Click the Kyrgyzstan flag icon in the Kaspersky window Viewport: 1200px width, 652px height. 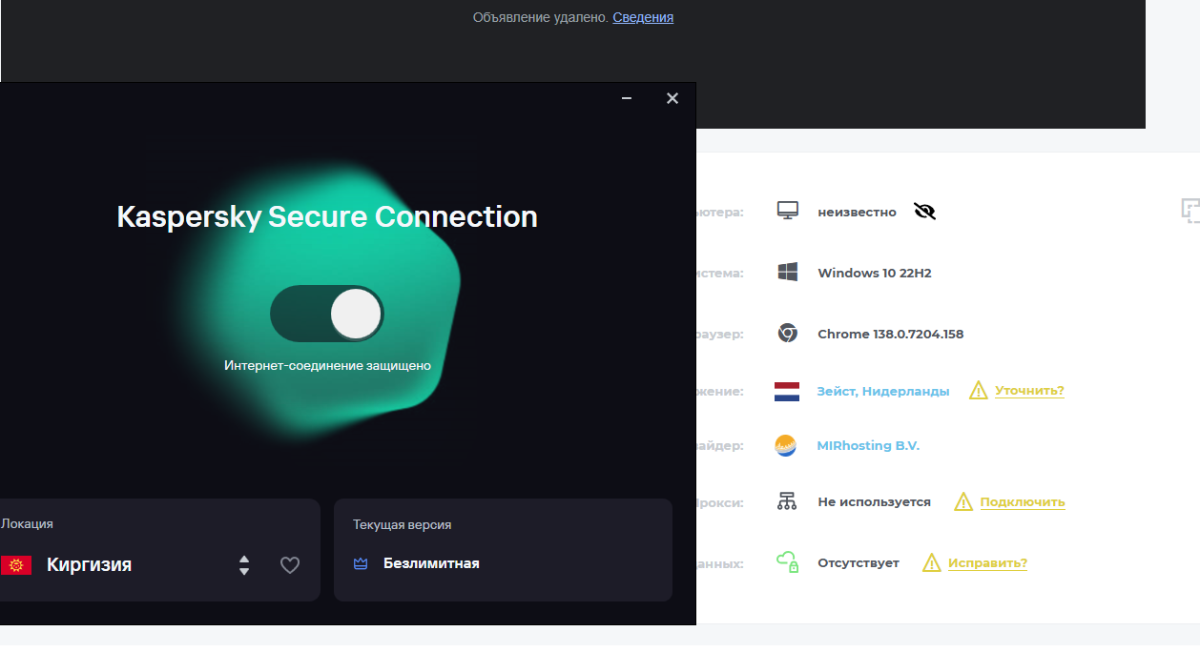[16, 565]
